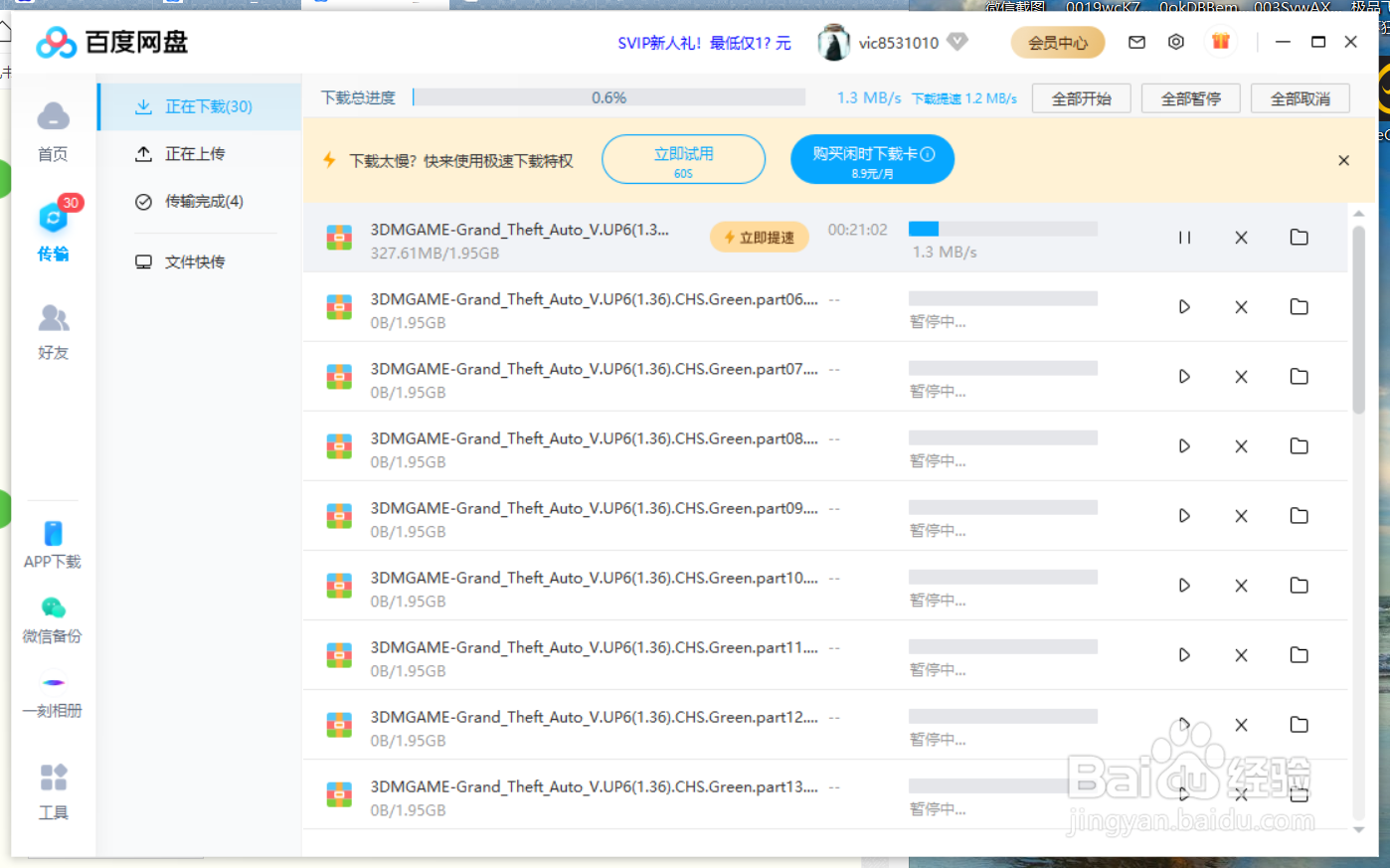Viewport: 1390px width, 868px height.
Task: Open the 好友 friends section
Action: [53, 332]
